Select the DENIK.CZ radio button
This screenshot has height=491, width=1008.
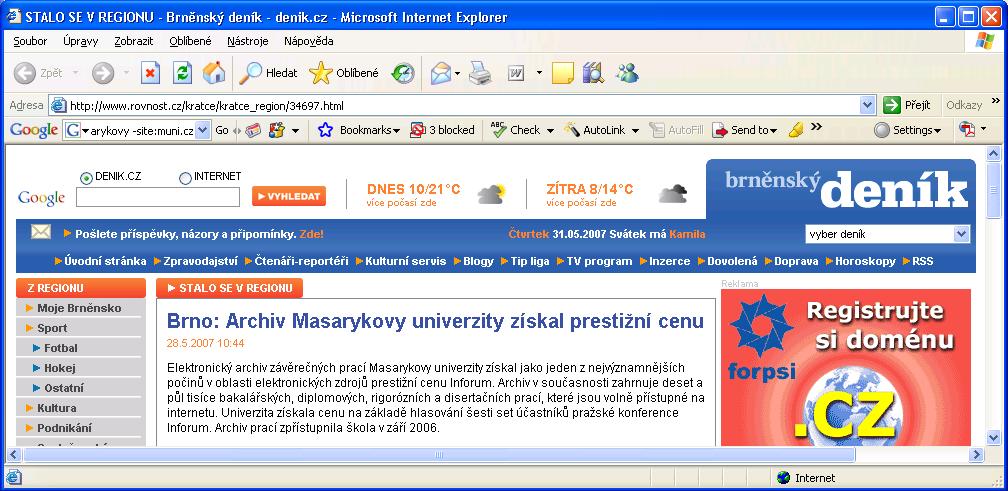86,178
